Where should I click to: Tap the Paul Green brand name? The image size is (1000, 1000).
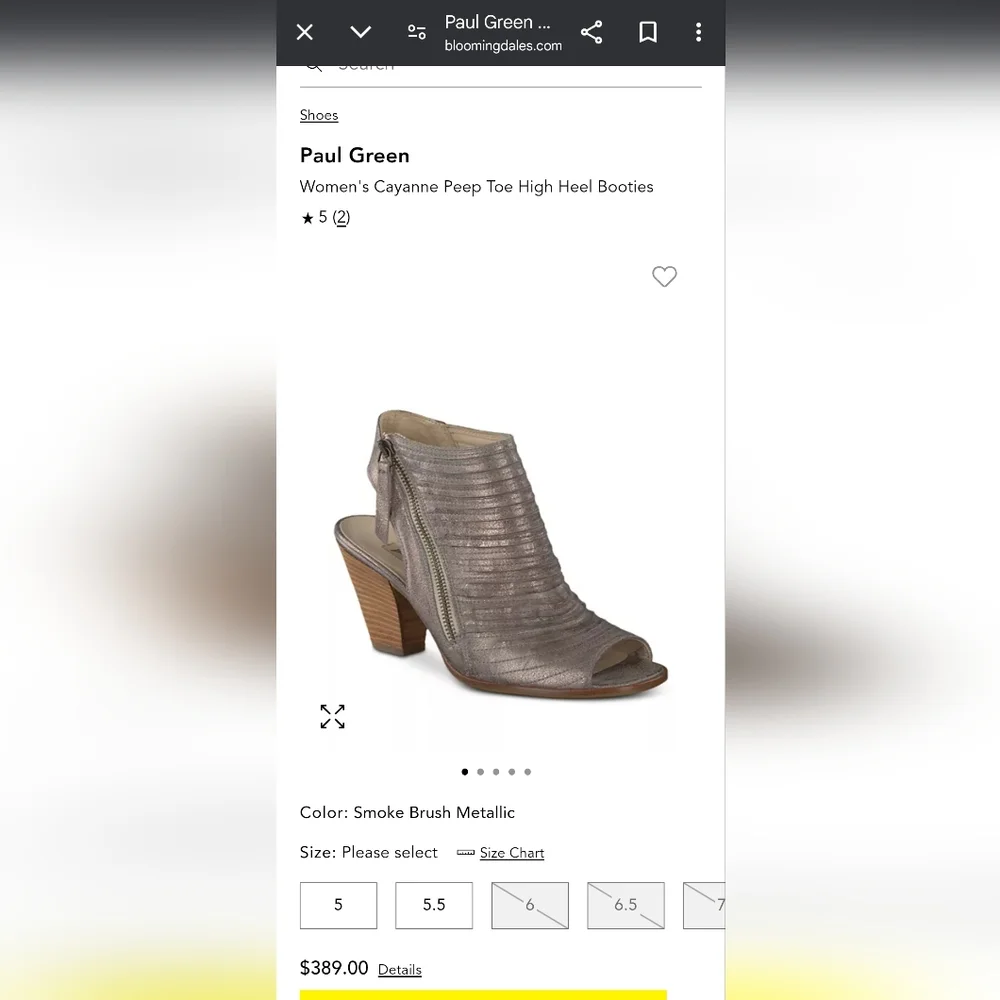pos(355,156)
